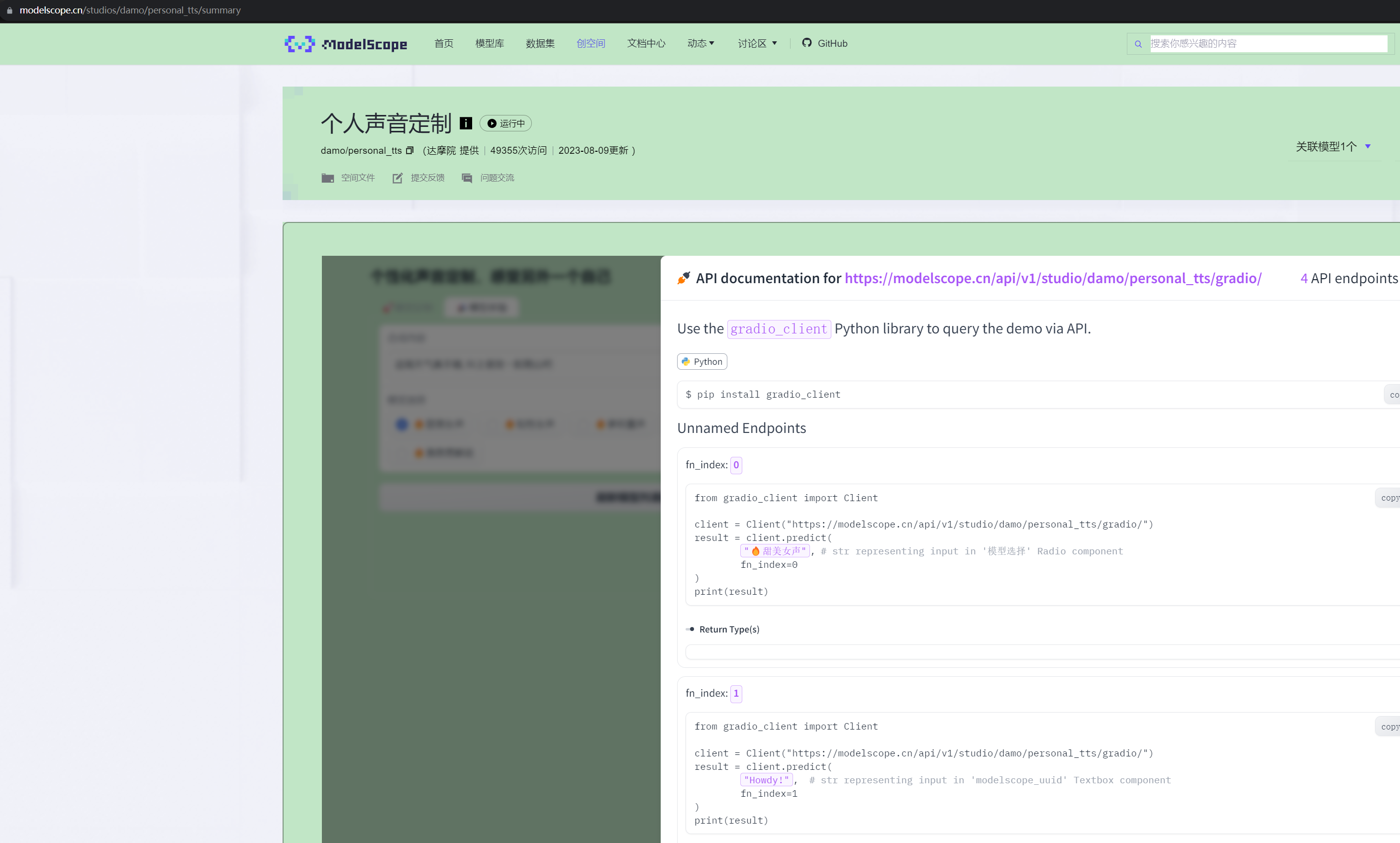This screenshot has width=1400, height=843.
Task: Click the ModelScope logo
Action: coord(346,44)
